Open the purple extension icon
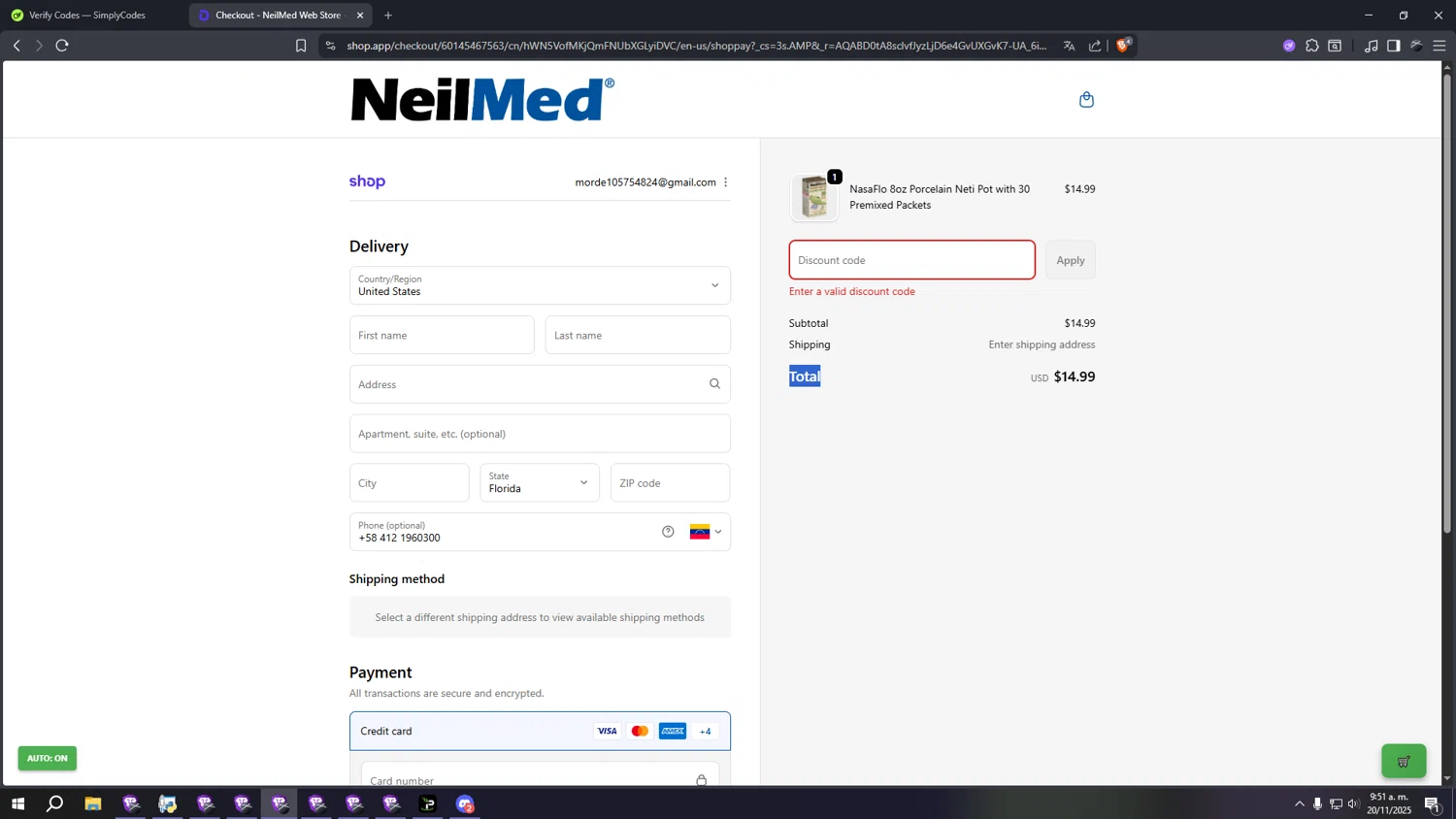1456x819 pixels. click(x=1289, y=46)
